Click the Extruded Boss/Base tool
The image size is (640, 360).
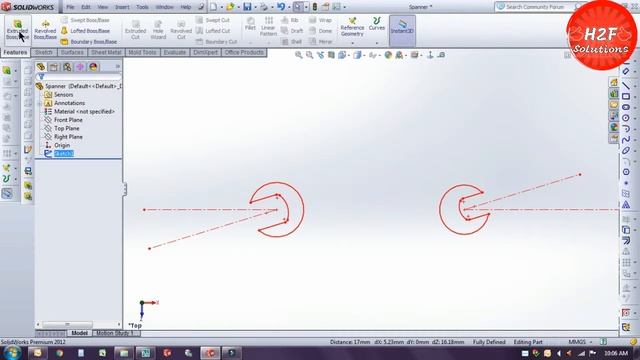17,30
